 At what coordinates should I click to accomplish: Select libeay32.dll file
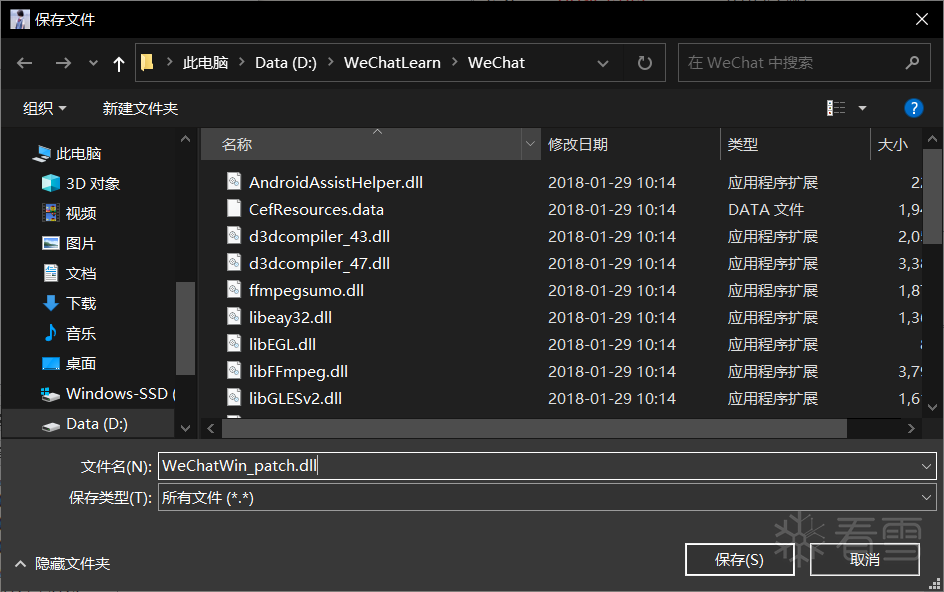290,317
